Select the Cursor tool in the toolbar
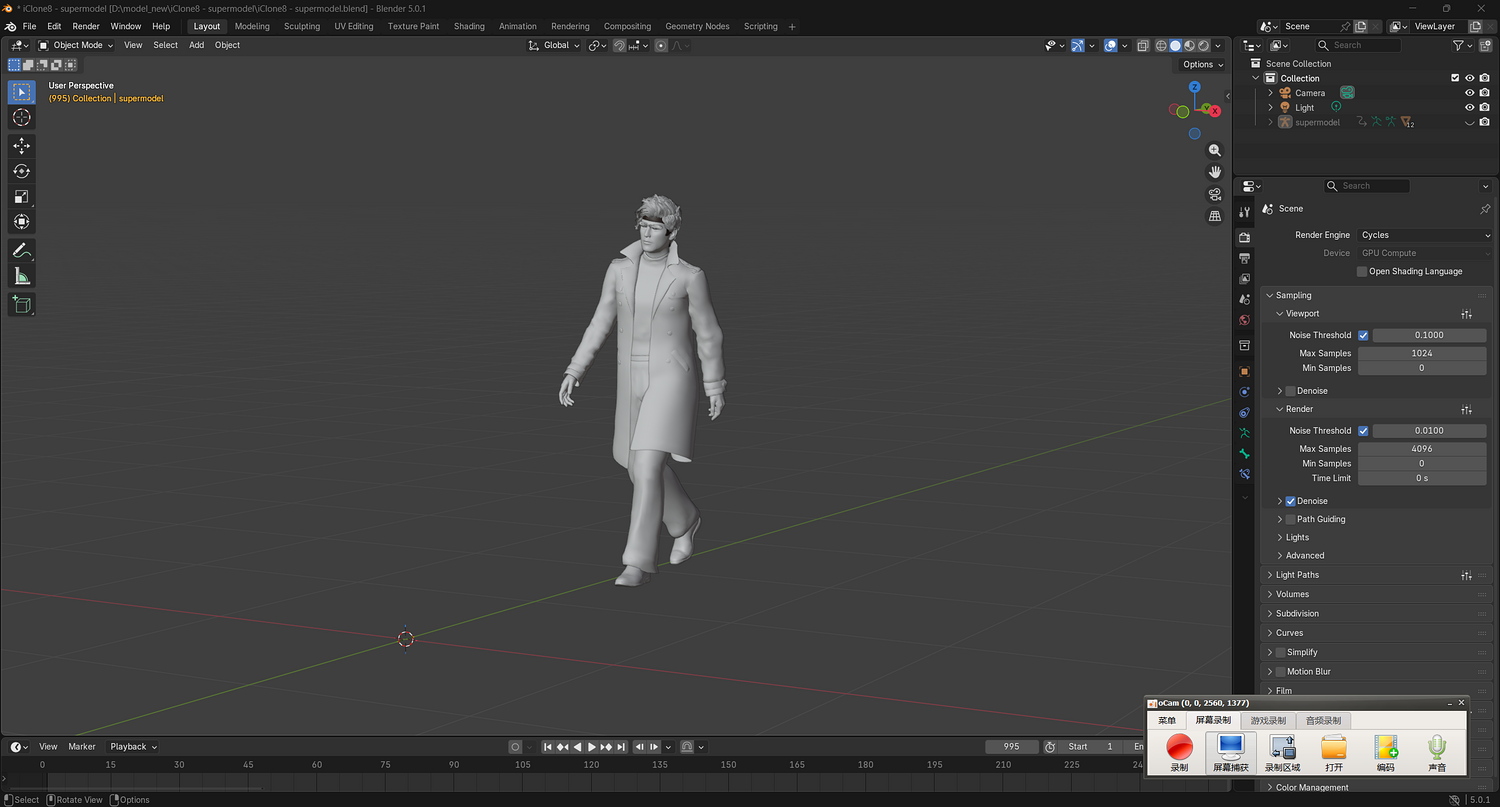The image size is (1500, 807). tap(21, 118)
